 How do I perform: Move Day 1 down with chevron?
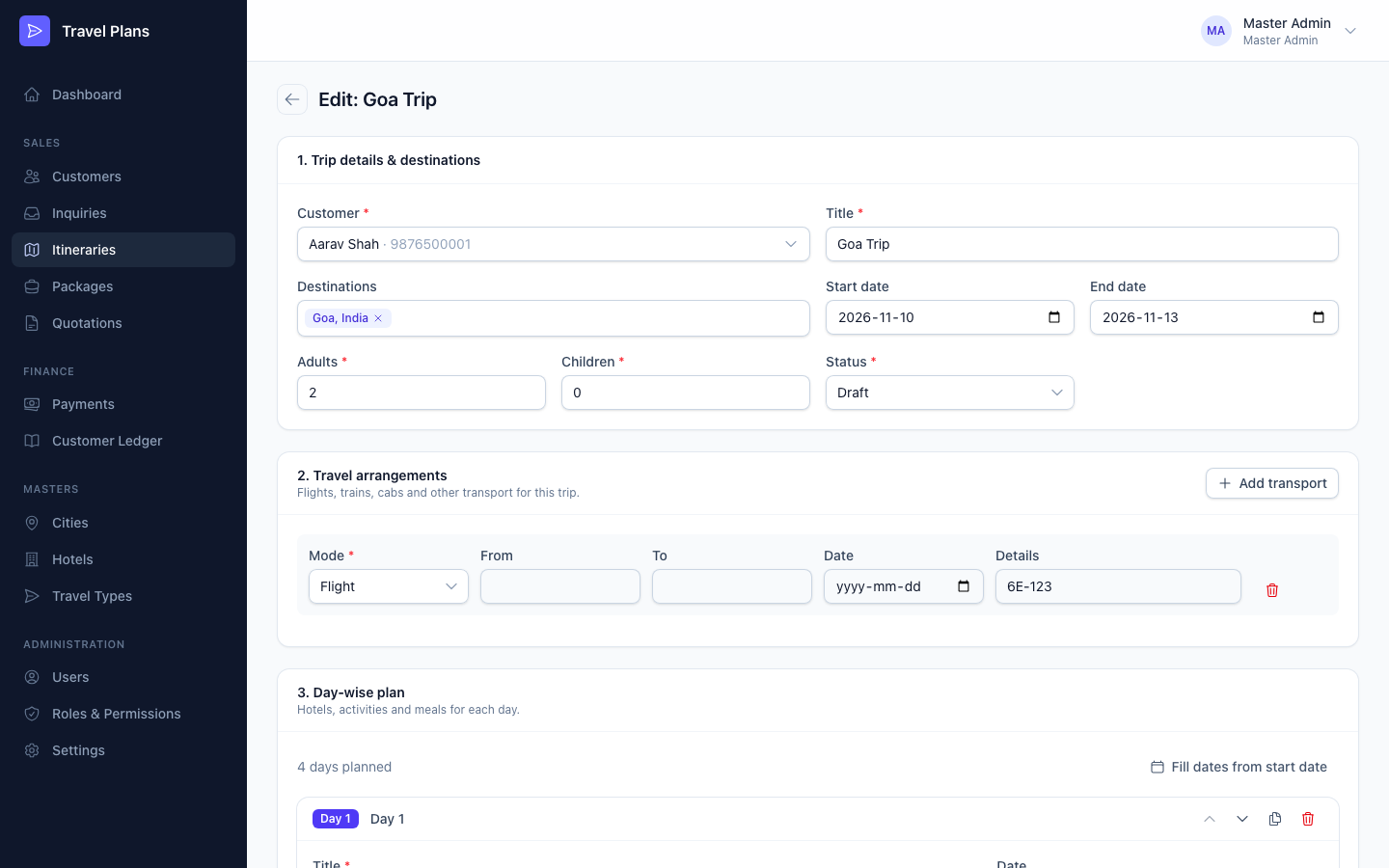coord(1242,819)
